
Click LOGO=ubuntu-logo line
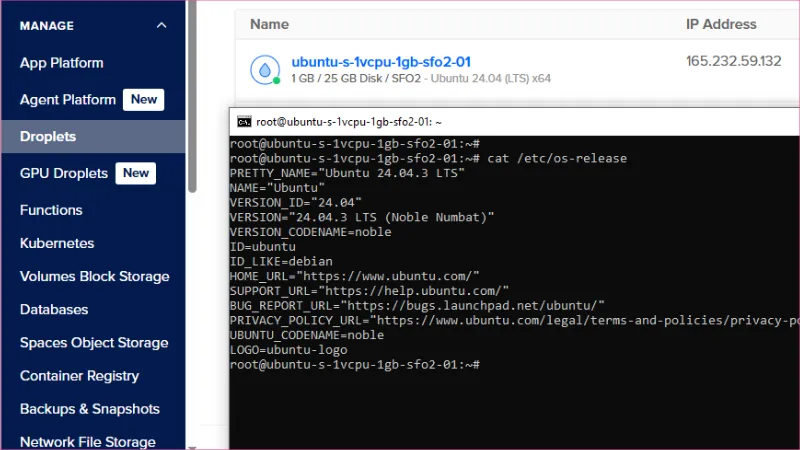coord(288,350)
